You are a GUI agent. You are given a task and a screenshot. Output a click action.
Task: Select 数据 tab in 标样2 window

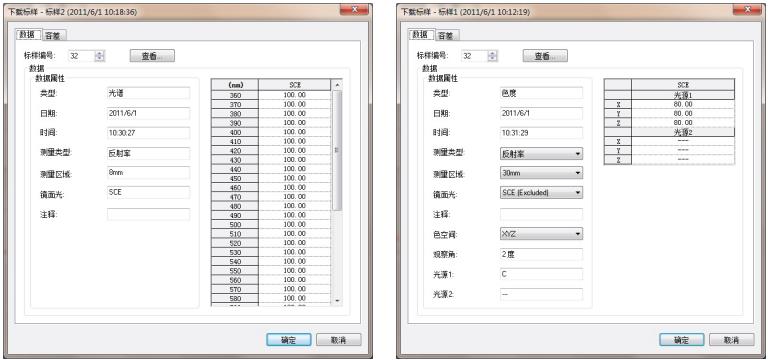29,35
